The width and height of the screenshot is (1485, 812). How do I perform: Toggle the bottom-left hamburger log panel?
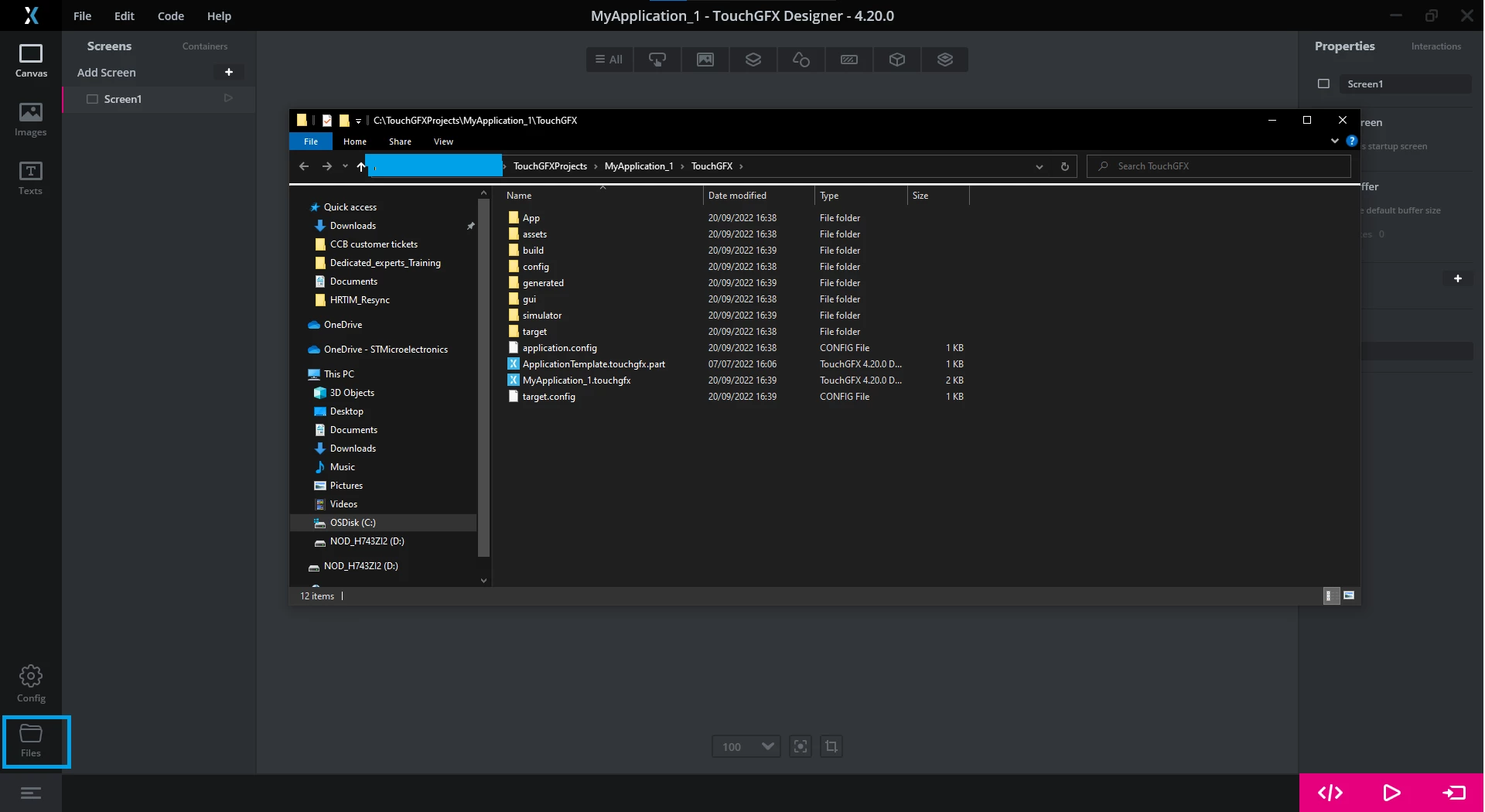[31, 793]
